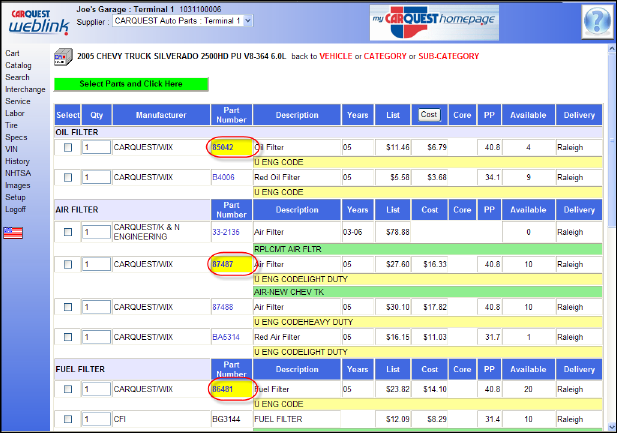Go back to CATEGORY link
Screen dimensions: 617x433
(385, 56)
